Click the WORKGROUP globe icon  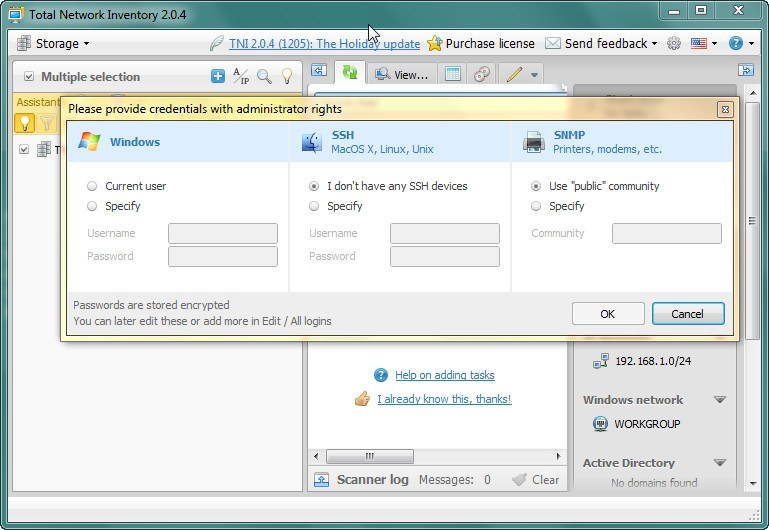600,424
